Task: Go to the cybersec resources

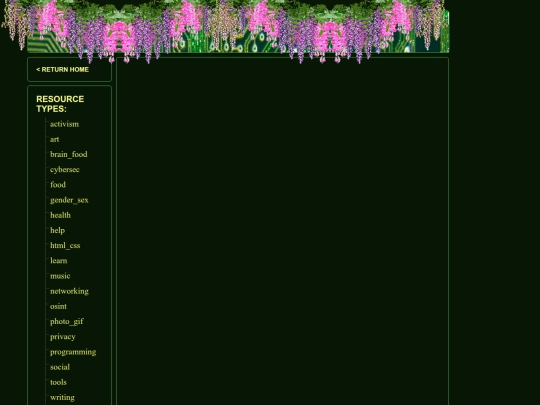Action: coord(65,170)
